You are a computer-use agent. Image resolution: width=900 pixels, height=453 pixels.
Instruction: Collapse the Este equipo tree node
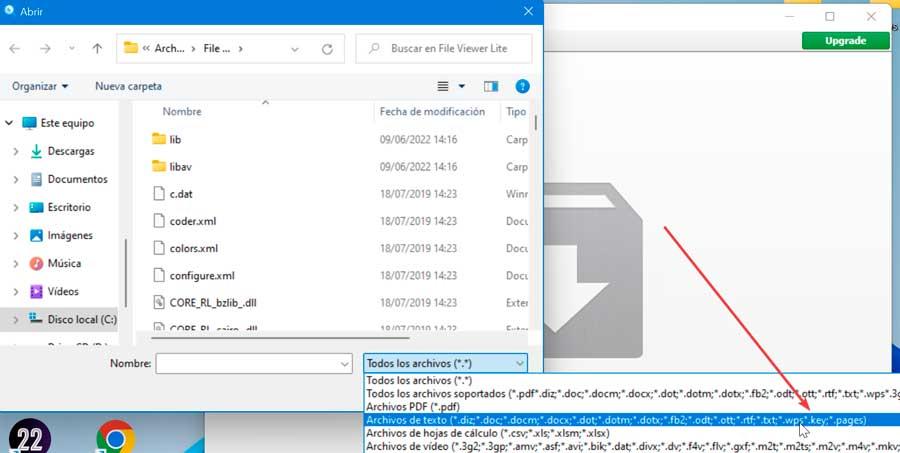[x=10, y=123]
